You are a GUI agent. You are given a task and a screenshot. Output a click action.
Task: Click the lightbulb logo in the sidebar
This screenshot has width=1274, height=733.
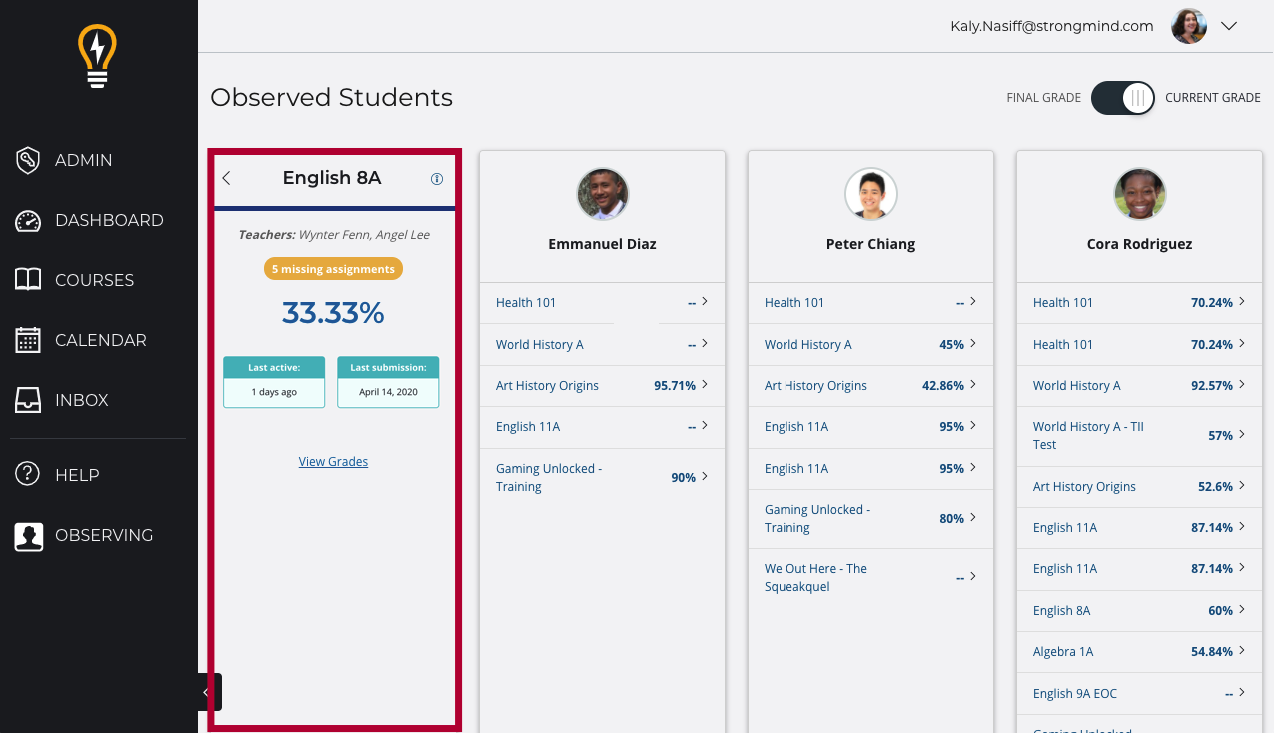click(x=98, y=57)
